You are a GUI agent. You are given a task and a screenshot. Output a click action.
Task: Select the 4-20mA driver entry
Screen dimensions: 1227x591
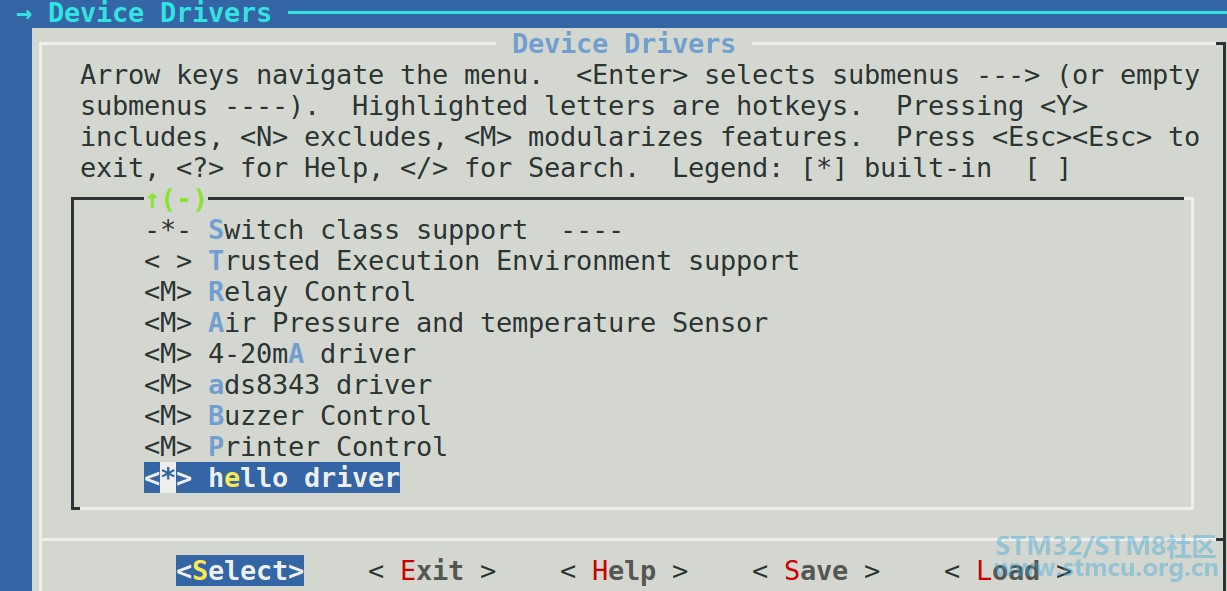(312, 354)
